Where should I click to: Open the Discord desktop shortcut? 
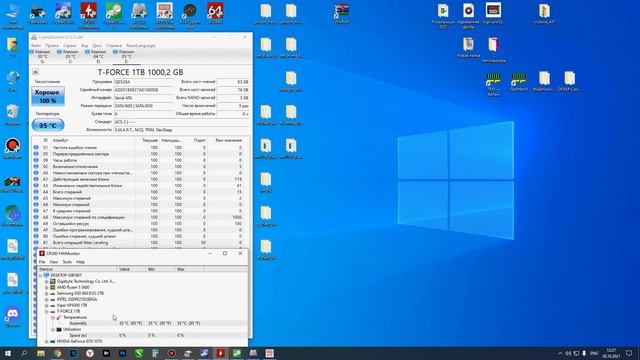[x=13, y=317]
